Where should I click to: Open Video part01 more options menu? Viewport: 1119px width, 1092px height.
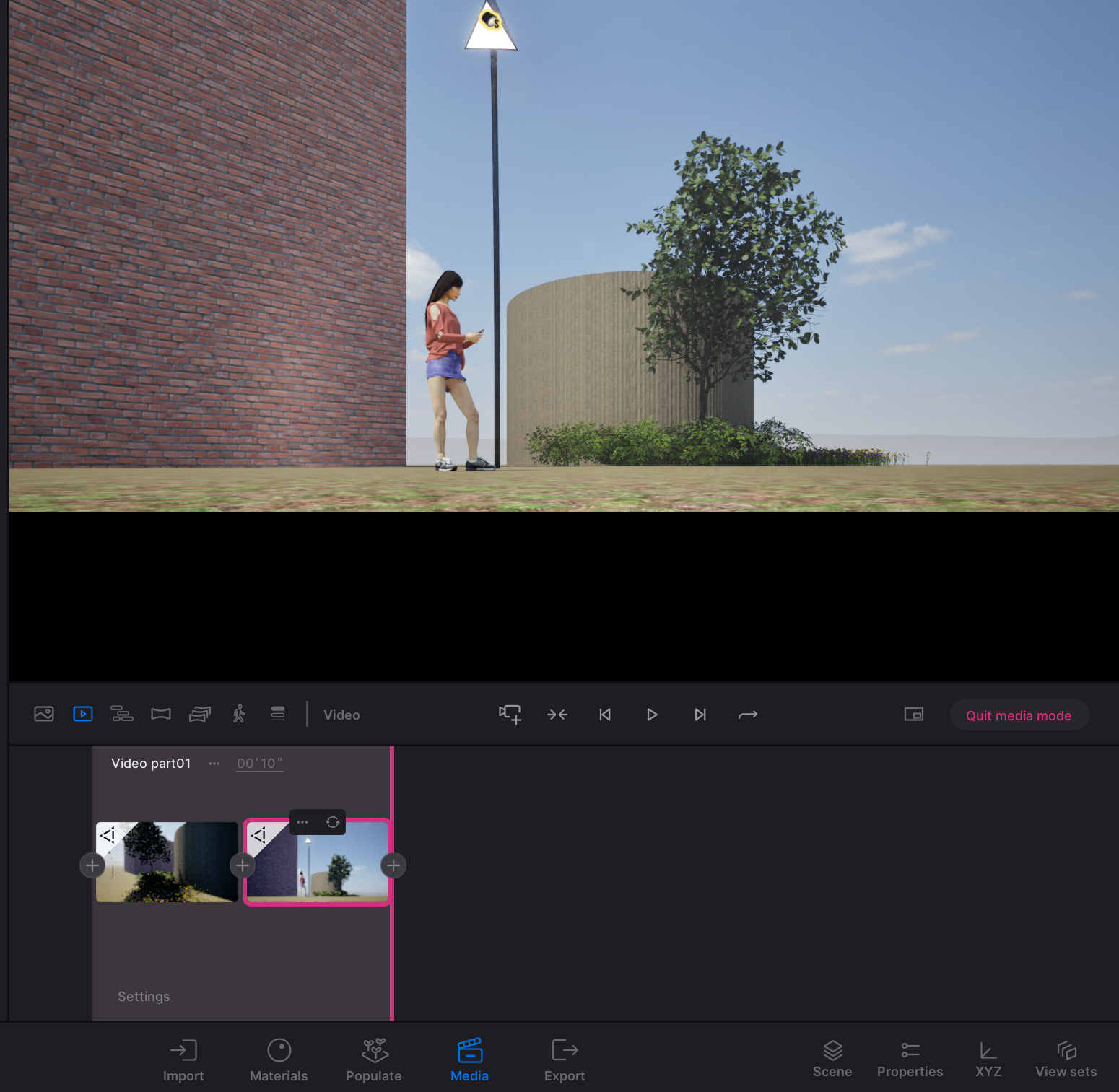(x=214, y=764)
